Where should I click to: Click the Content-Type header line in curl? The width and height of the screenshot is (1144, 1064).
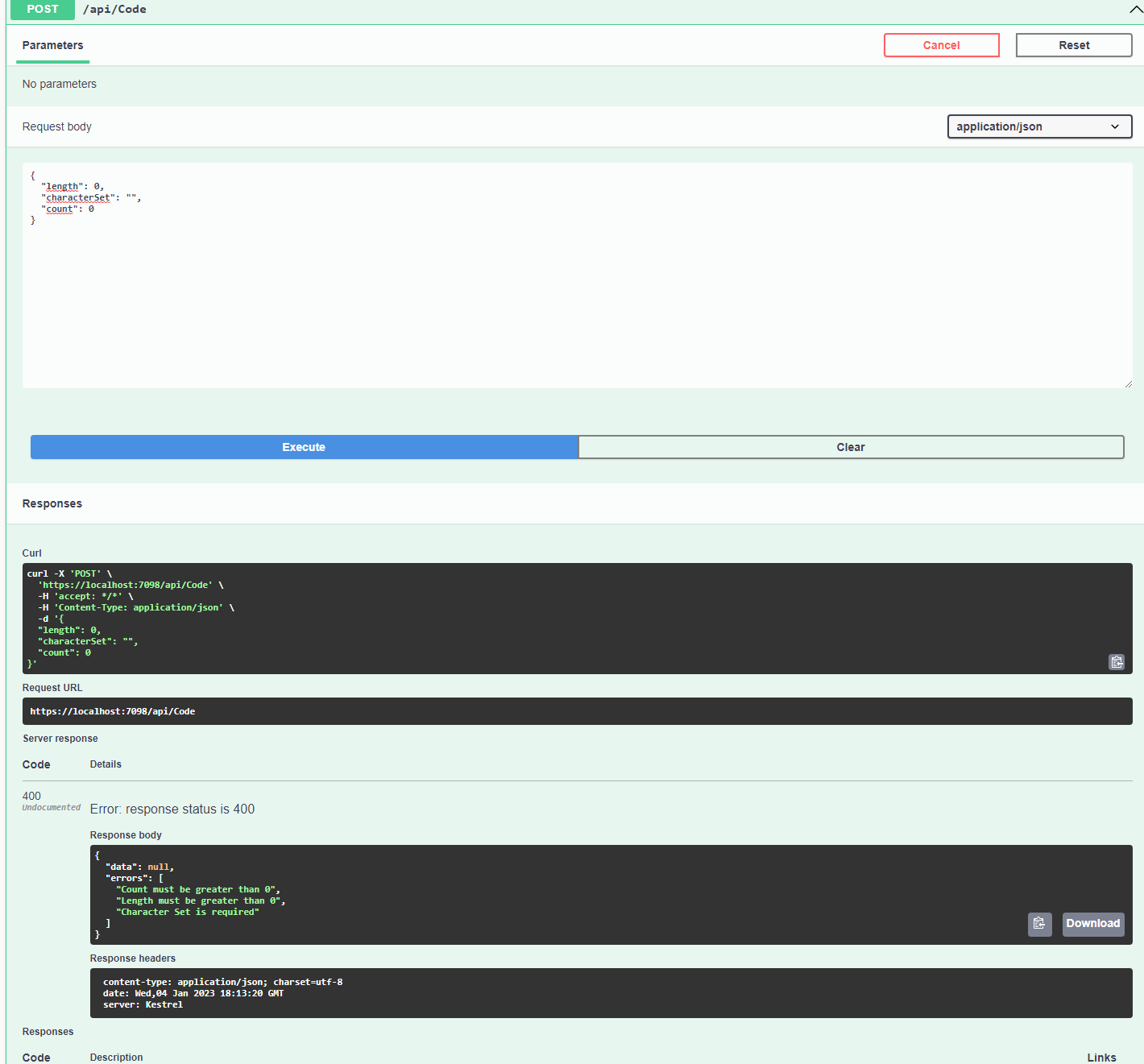pyautogui.click(x=136, y=608)
